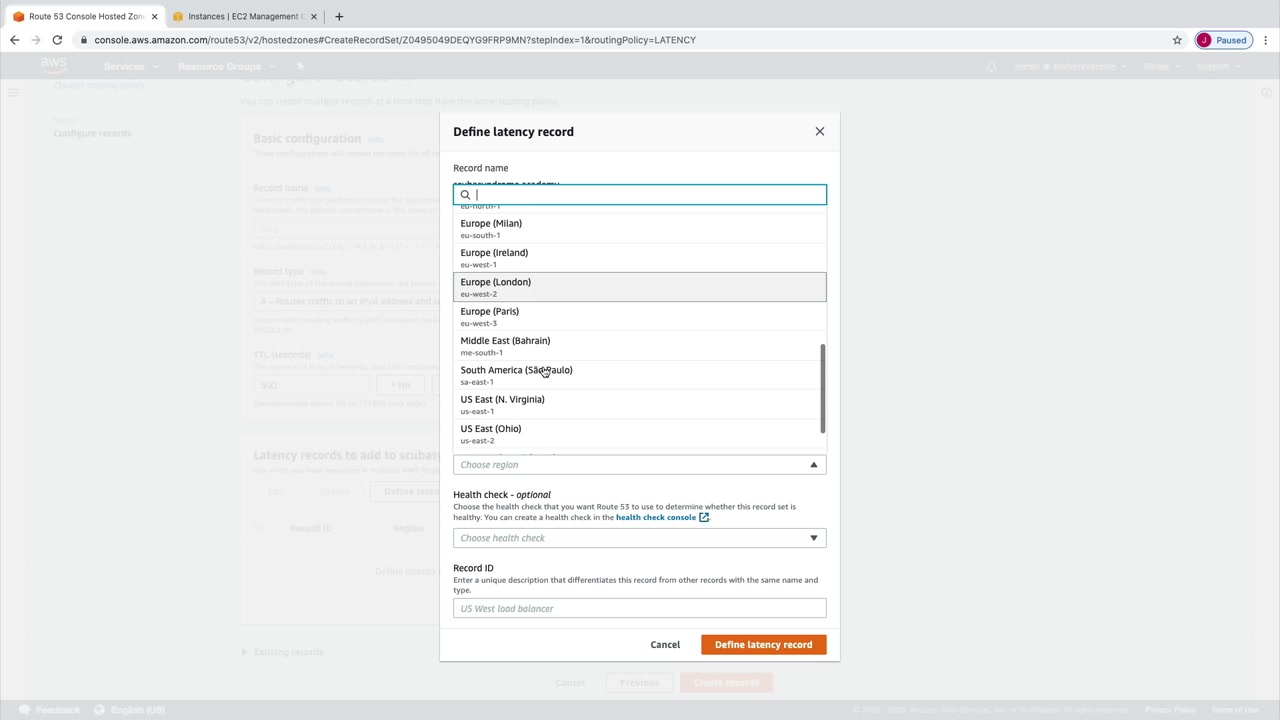The width and height of the screenshot is (1280, 720).
Task: Open the Chrome three-dot menu
Action: (x=1266, y=40)
